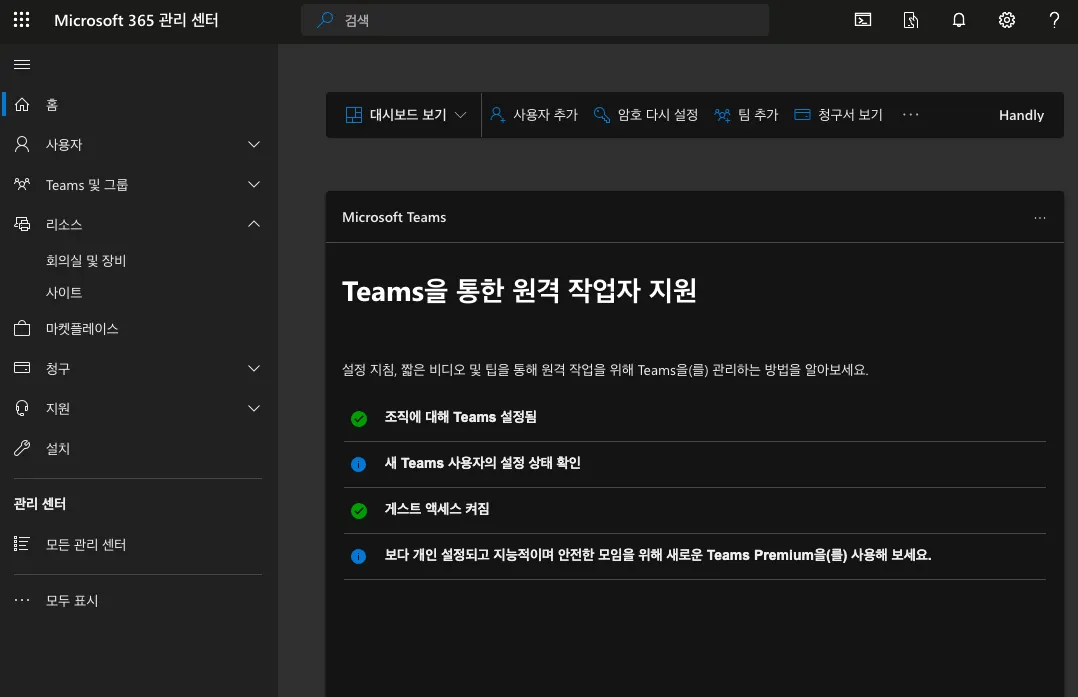1078x697 pixels.
Task: Click the view bill card icon
Action: tap(802, 115)
